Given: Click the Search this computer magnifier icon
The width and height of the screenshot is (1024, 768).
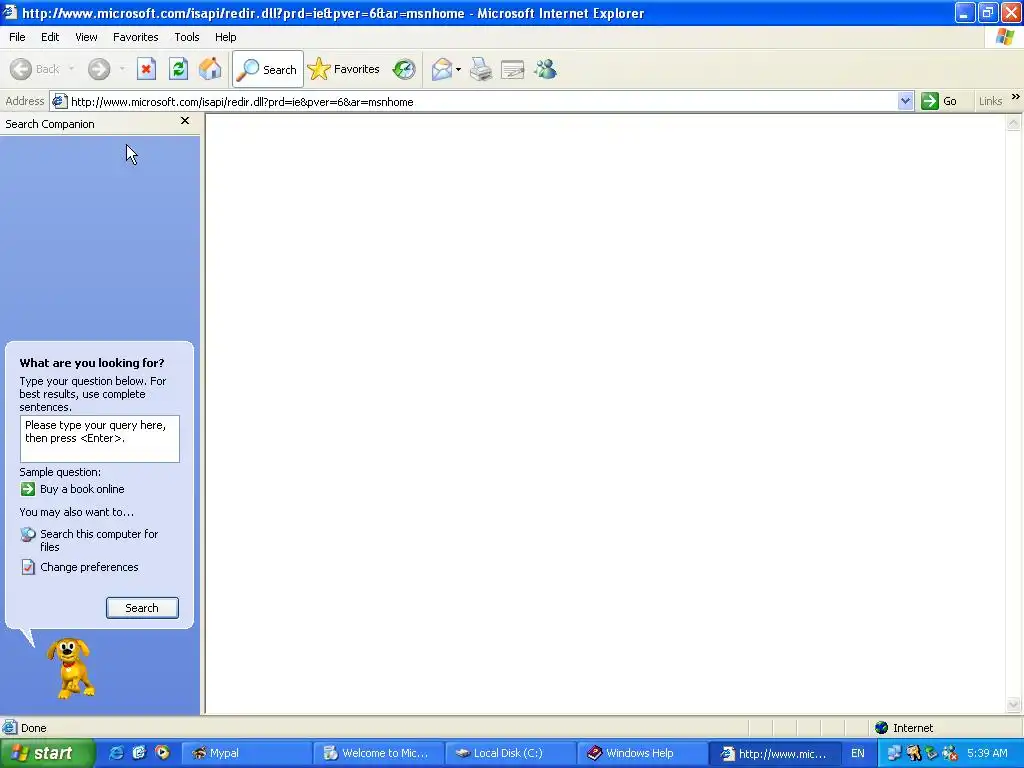Looking at the screenshot, I should (27, 534).
